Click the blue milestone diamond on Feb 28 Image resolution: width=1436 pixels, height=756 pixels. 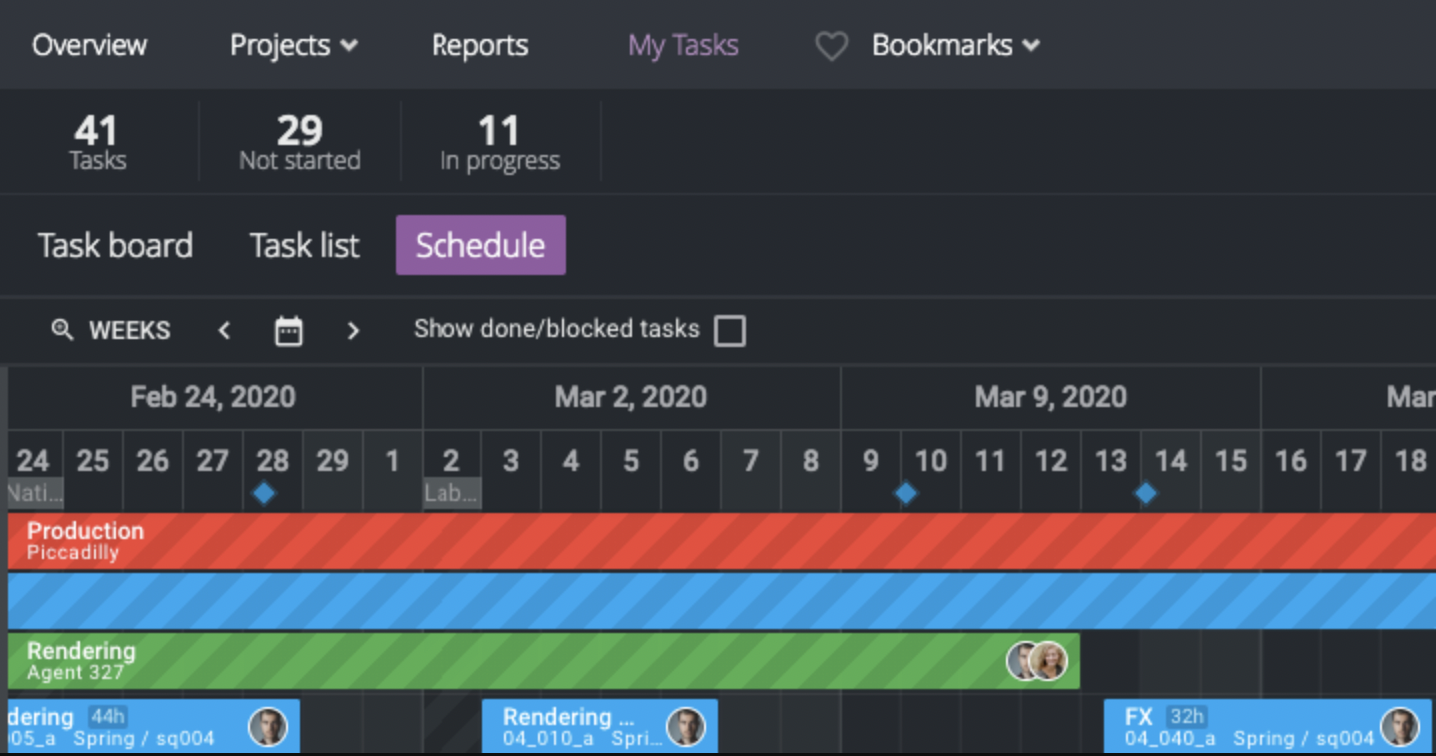tap(264, 493)
